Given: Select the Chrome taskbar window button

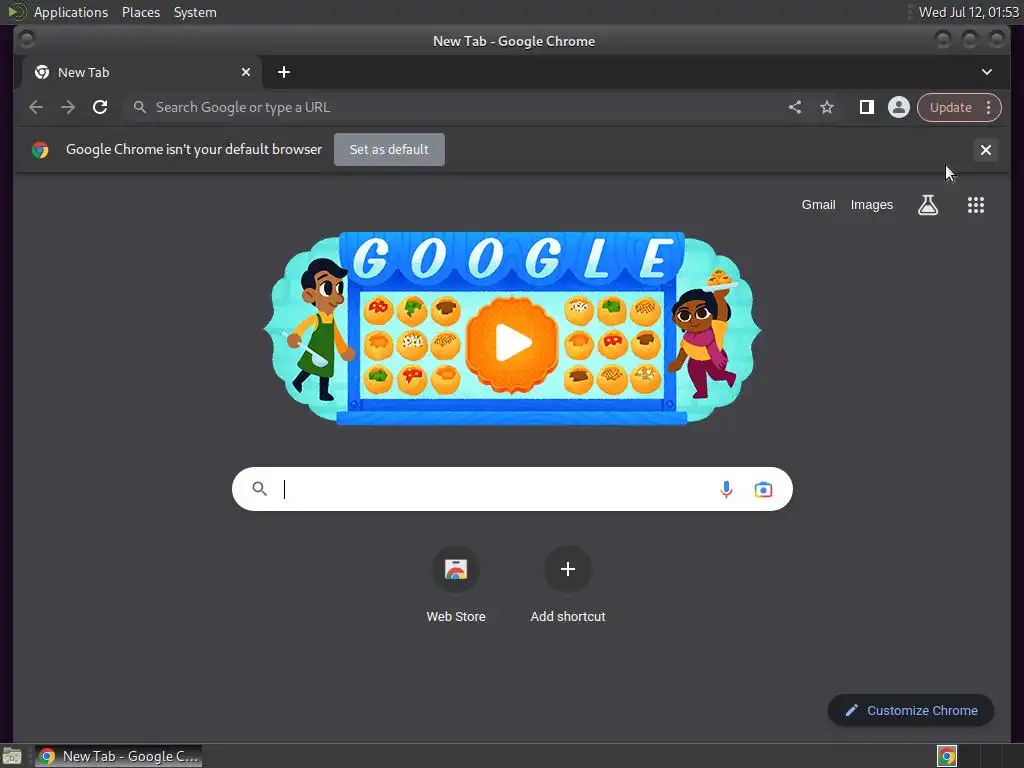Looking at the screenshot, I should click(118, 756).
